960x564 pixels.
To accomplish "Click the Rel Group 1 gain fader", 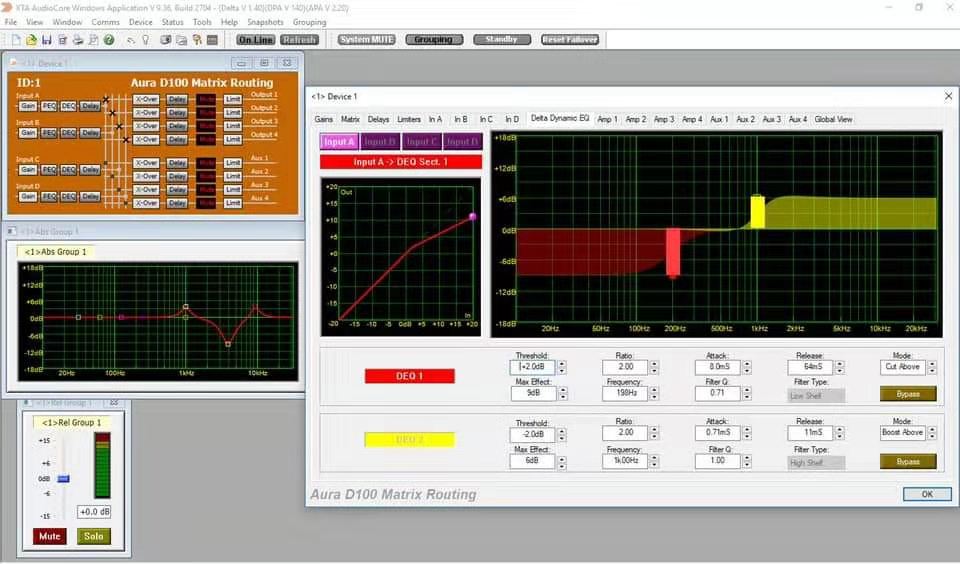I will coord(63,479).
